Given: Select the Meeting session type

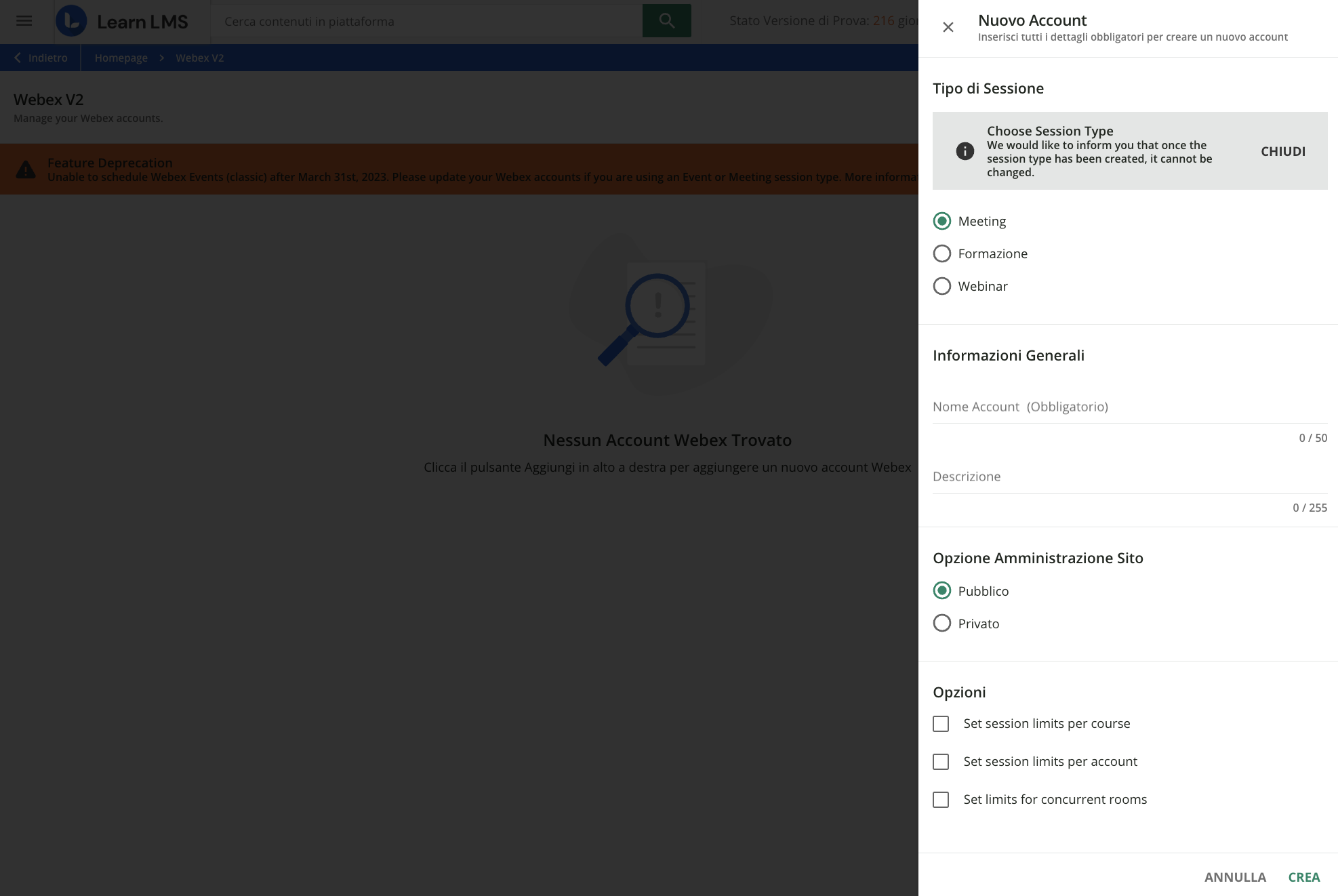Looking at the screenshot, I should click(x=942, y=220).
